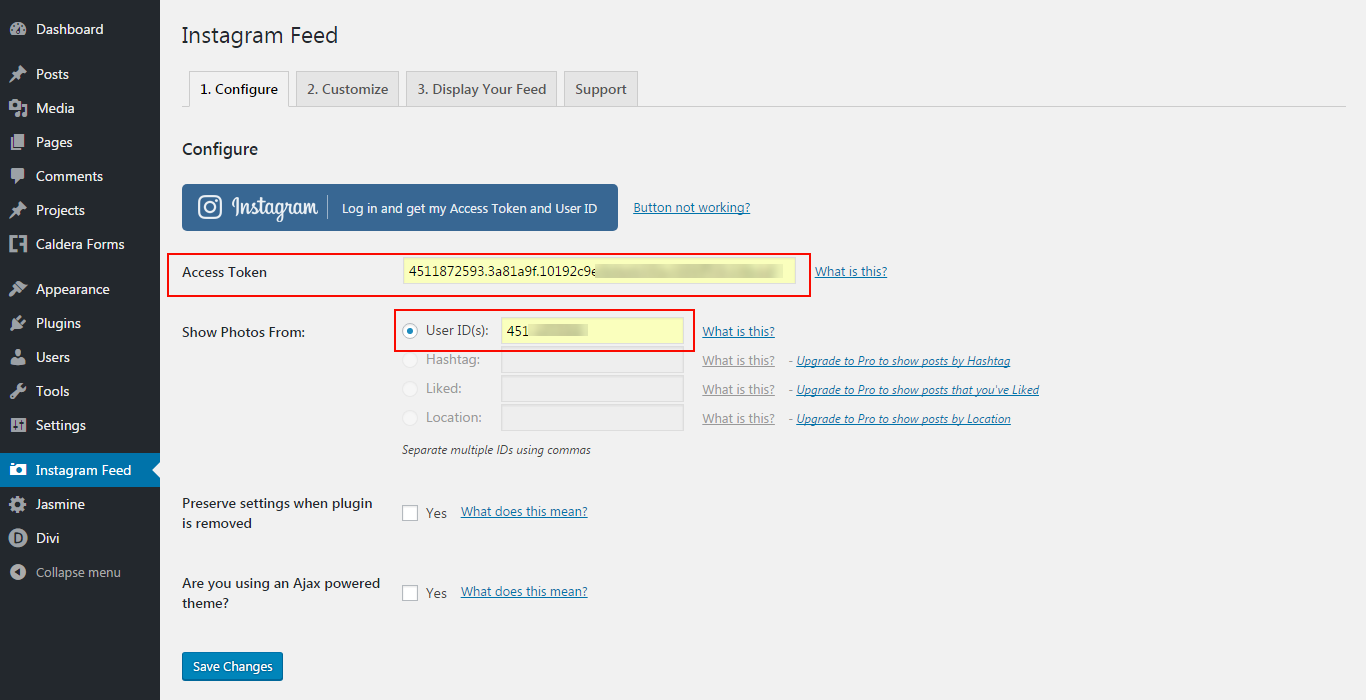Click the Plugins plug icon

pos(17,323)
